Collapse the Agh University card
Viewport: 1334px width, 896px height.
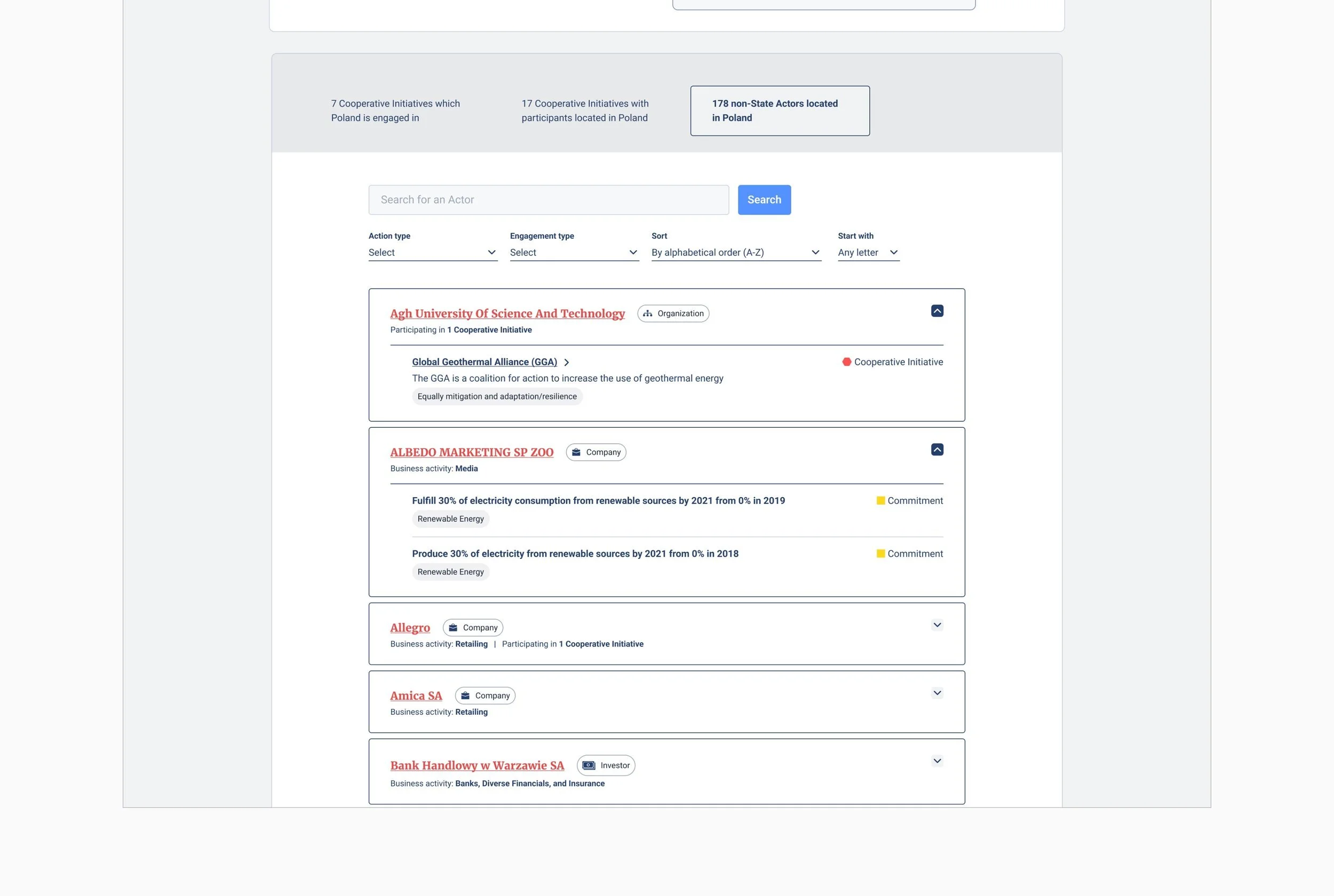[937, 311]
